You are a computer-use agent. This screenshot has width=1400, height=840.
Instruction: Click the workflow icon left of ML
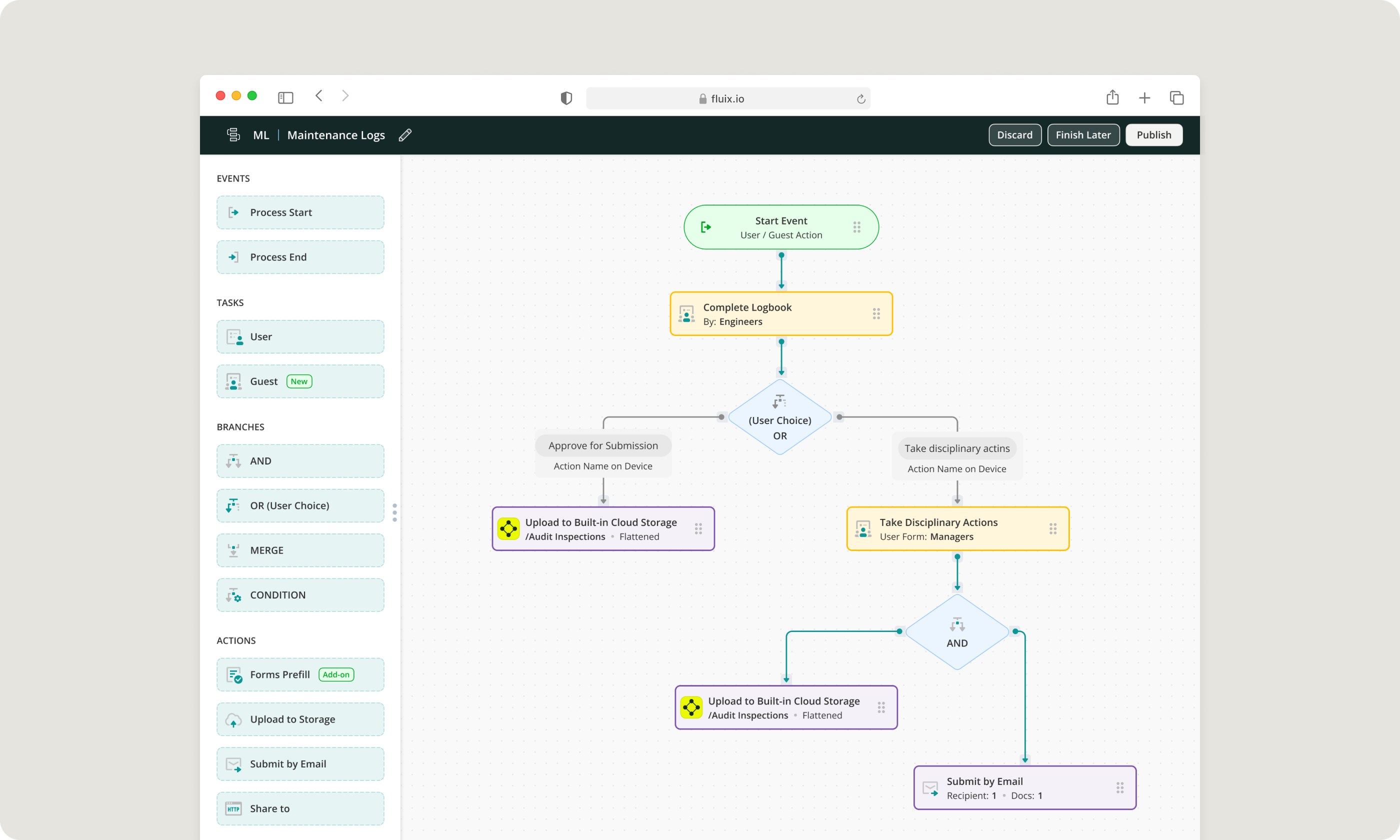click(x=233, y=134)
